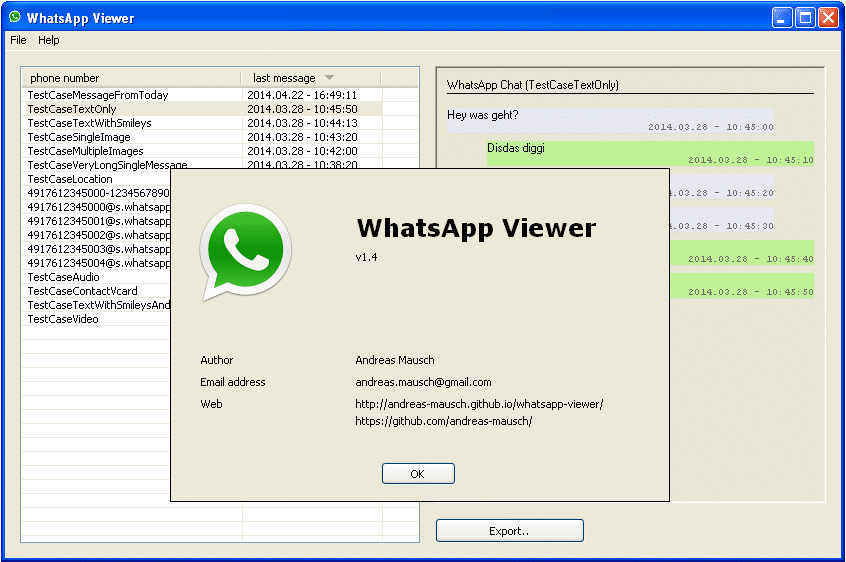Pick the TestCaseAudio chat
Viewport: 846px width, 562px height.
click(x=63, y=277)
